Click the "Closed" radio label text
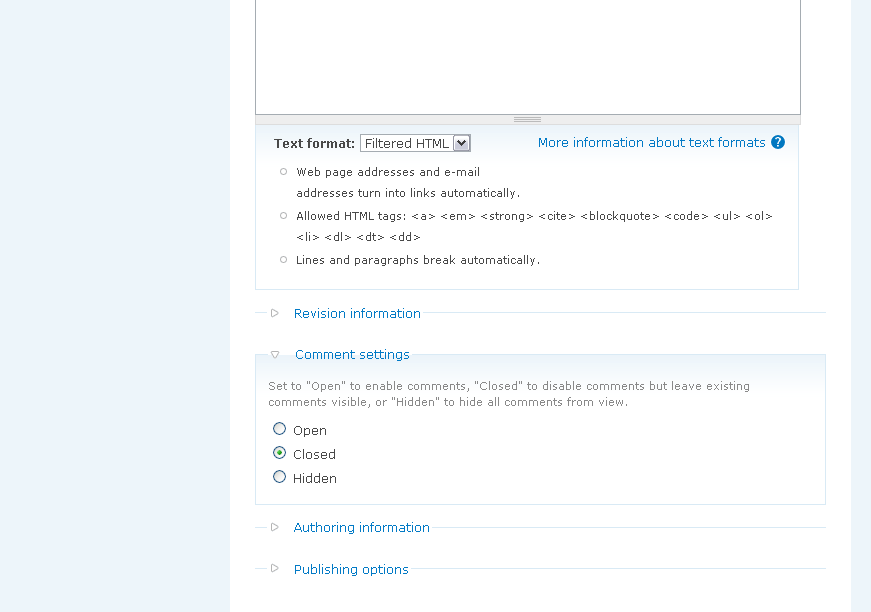 [x=314, y=455]
